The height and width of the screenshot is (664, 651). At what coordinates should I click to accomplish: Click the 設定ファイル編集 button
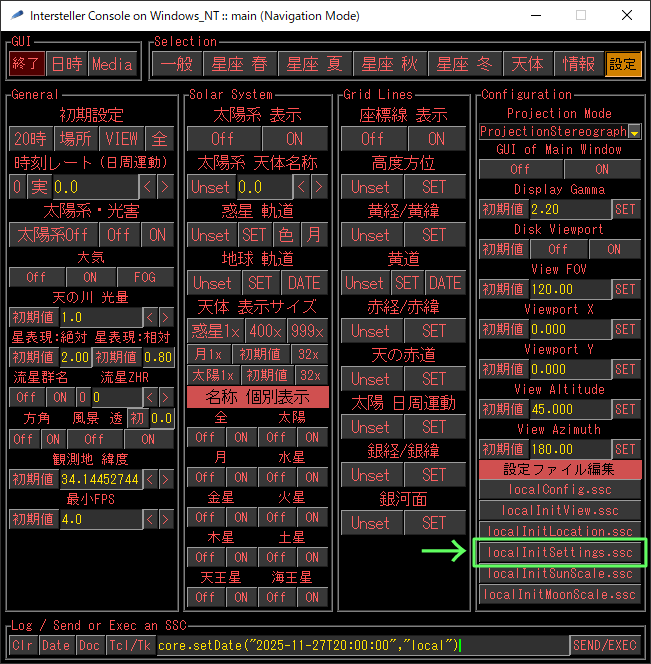point(559,469)
